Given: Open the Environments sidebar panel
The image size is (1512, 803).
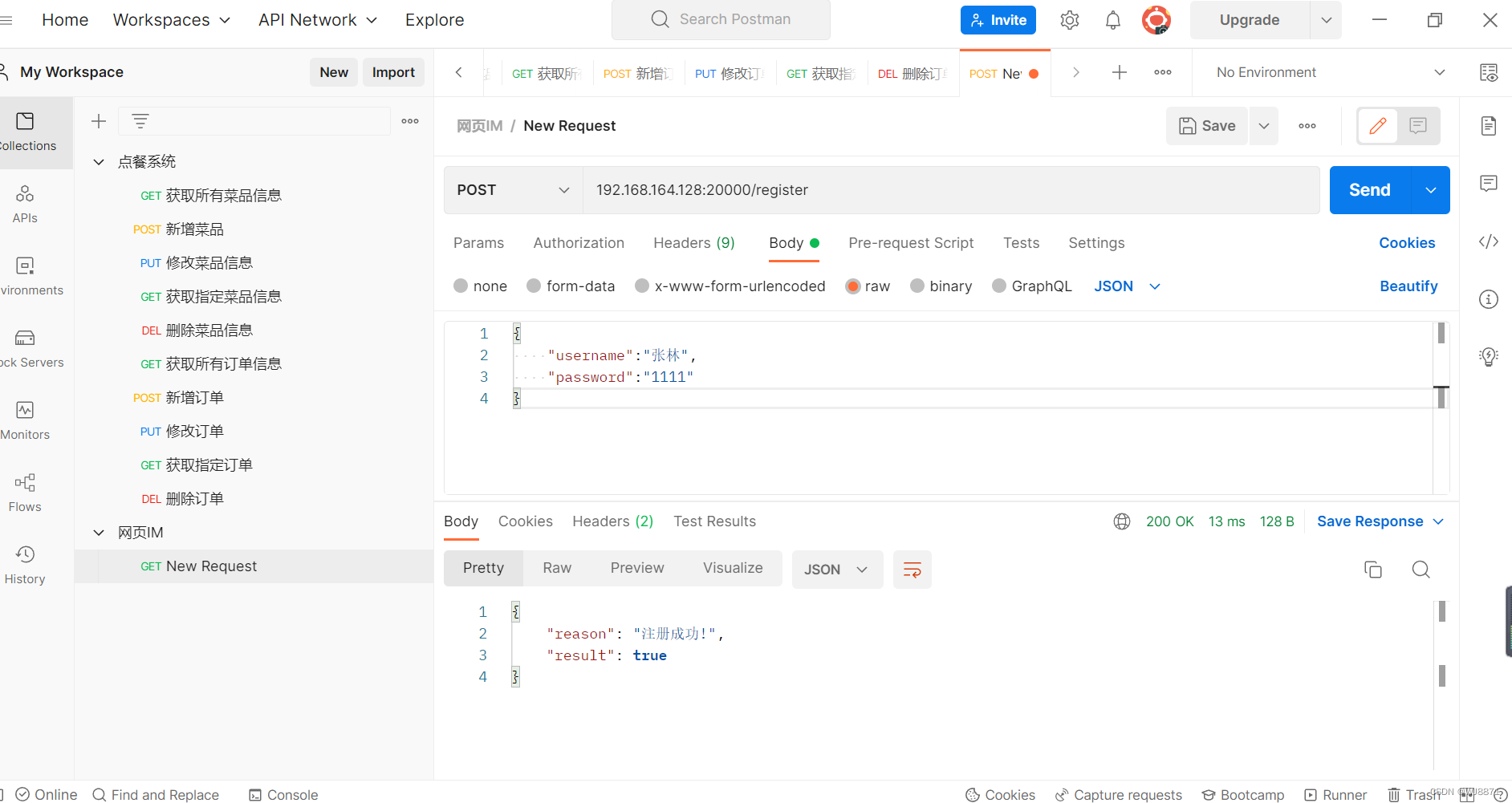Looking at the screenshot, I should click(29, 277).
